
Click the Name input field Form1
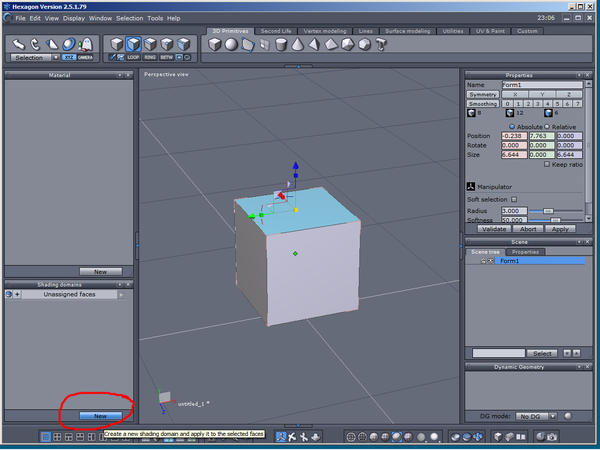coord(542,85)
